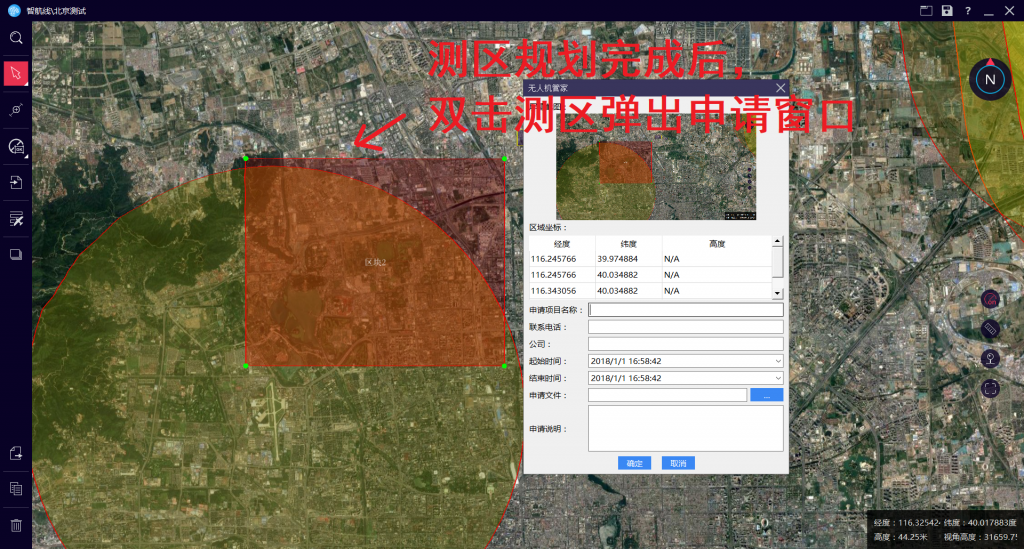Click the 申请文件 path field
Image resolution: width=1024 pixels, height=549 pixels.
coord(667,395)
